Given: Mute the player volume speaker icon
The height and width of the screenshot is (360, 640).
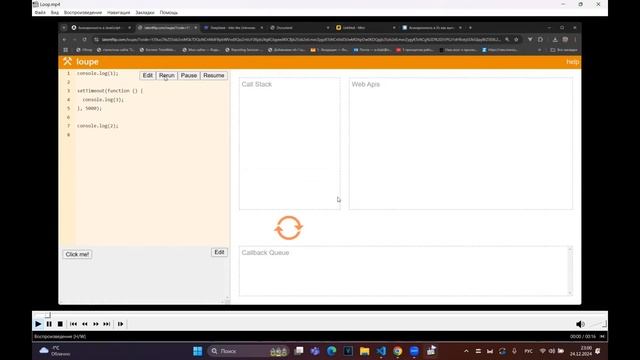Looking at the screenshot, I should pos(580,324).
